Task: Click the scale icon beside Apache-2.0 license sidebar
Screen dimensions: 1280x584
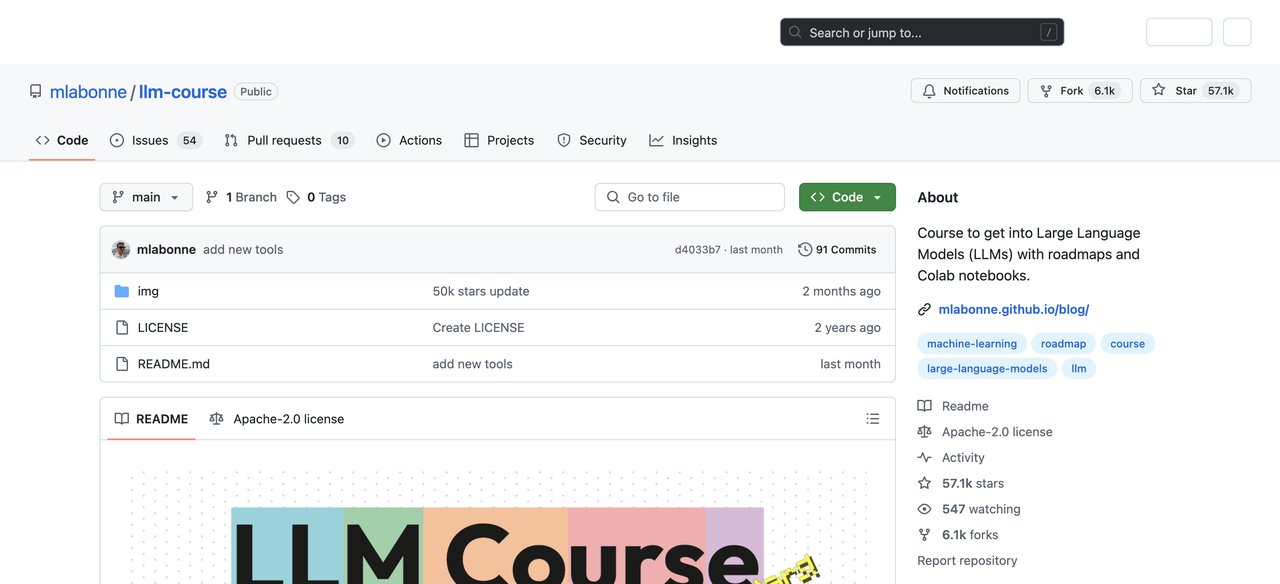Action: (x=924, y=431)
